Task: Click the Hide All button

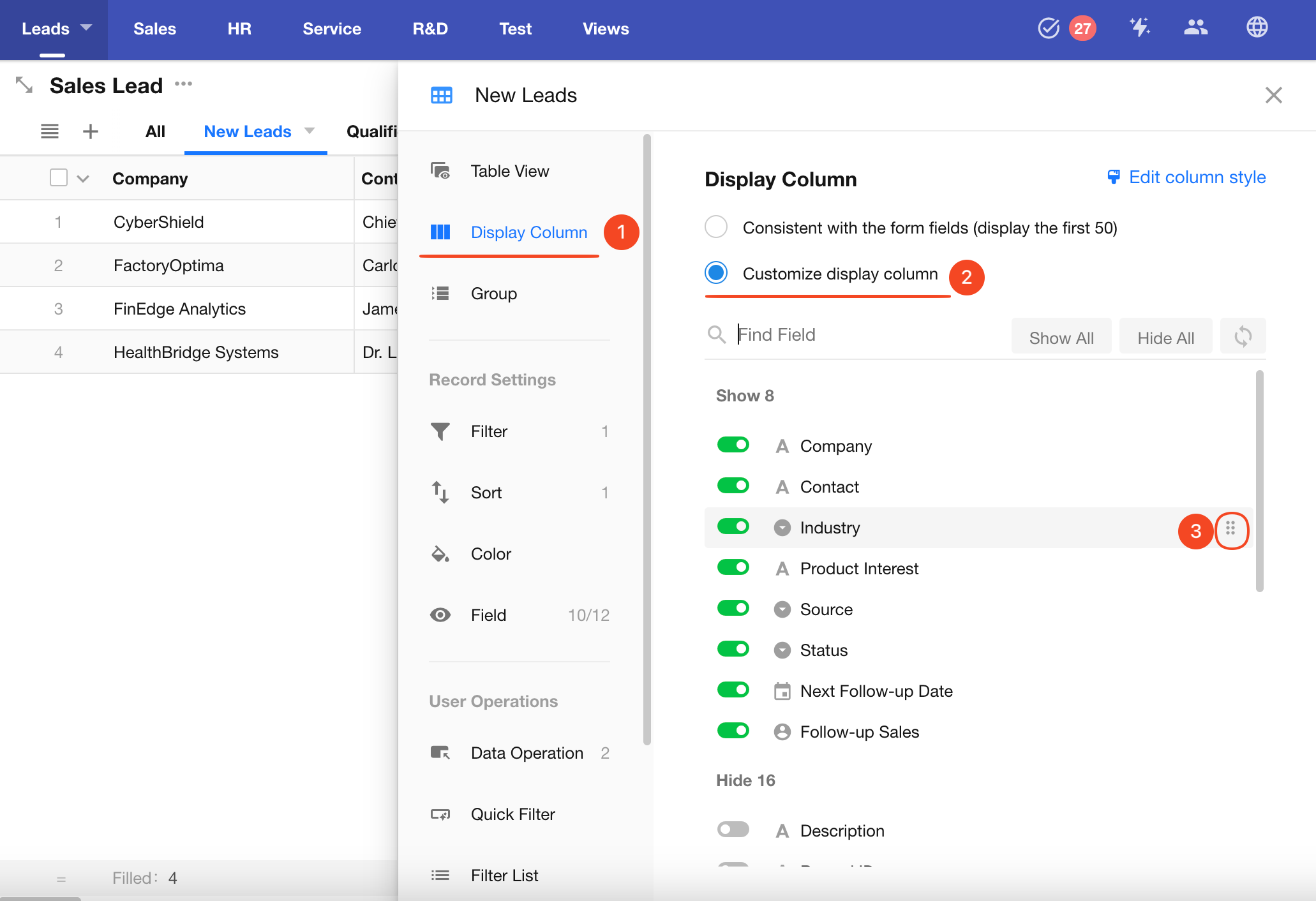Action: [1165, 337]
